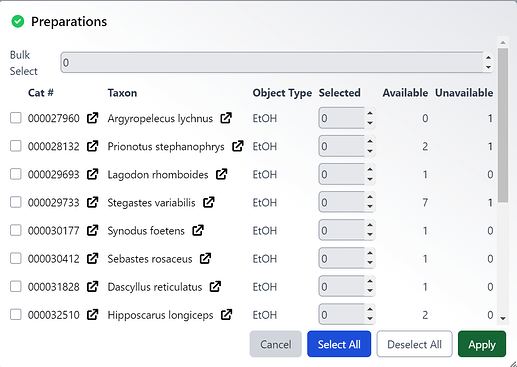517x367 pixels.
Task: Check the Dascyllus reticulatus row box
Action: 16,286
